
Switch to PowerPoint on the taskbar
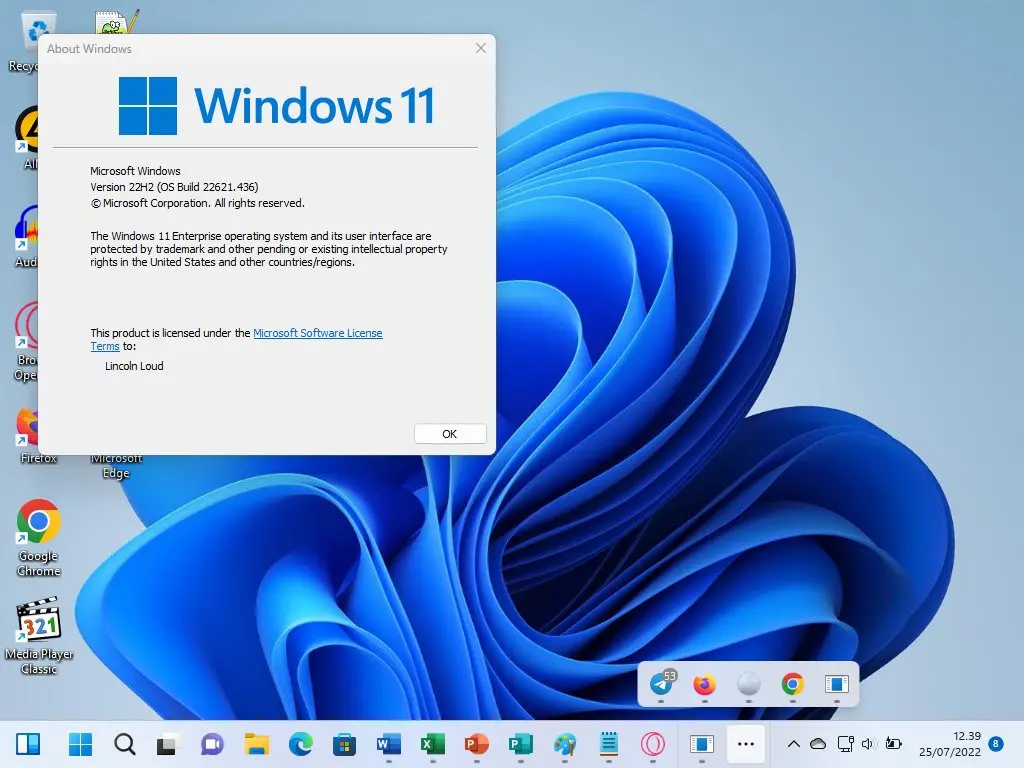pyautogui.click(x=476, y=744)
